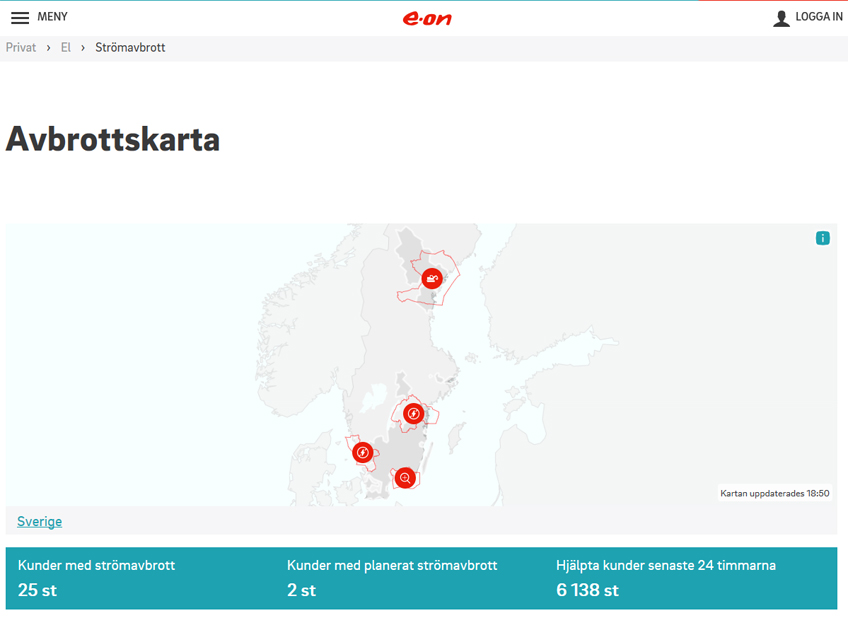This screenshot has width=848, height=622.
Task: Open the hamburger MENY menu icon
Action: (20, 18)
